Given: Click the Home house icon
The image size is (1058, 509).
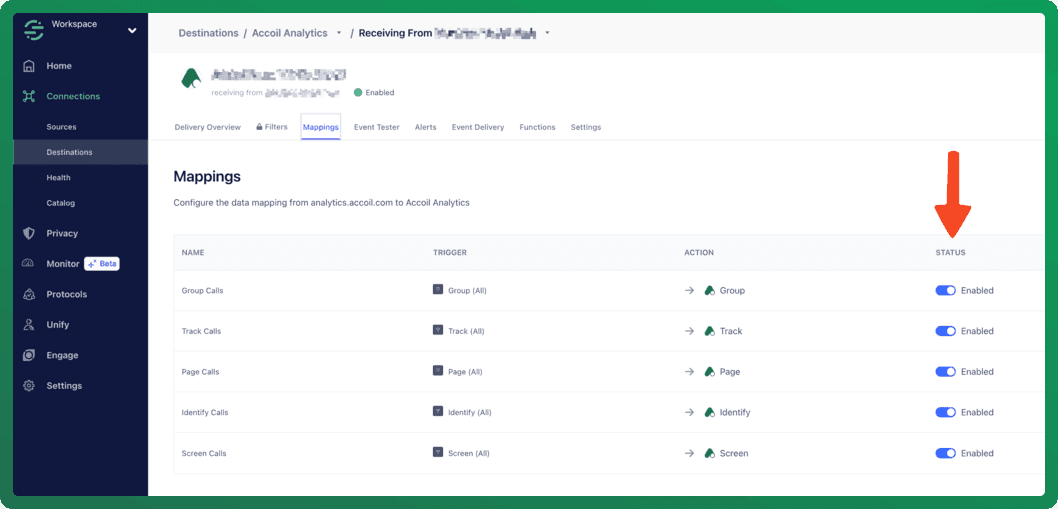Looking at the screenshot, I should click(28, 66).
